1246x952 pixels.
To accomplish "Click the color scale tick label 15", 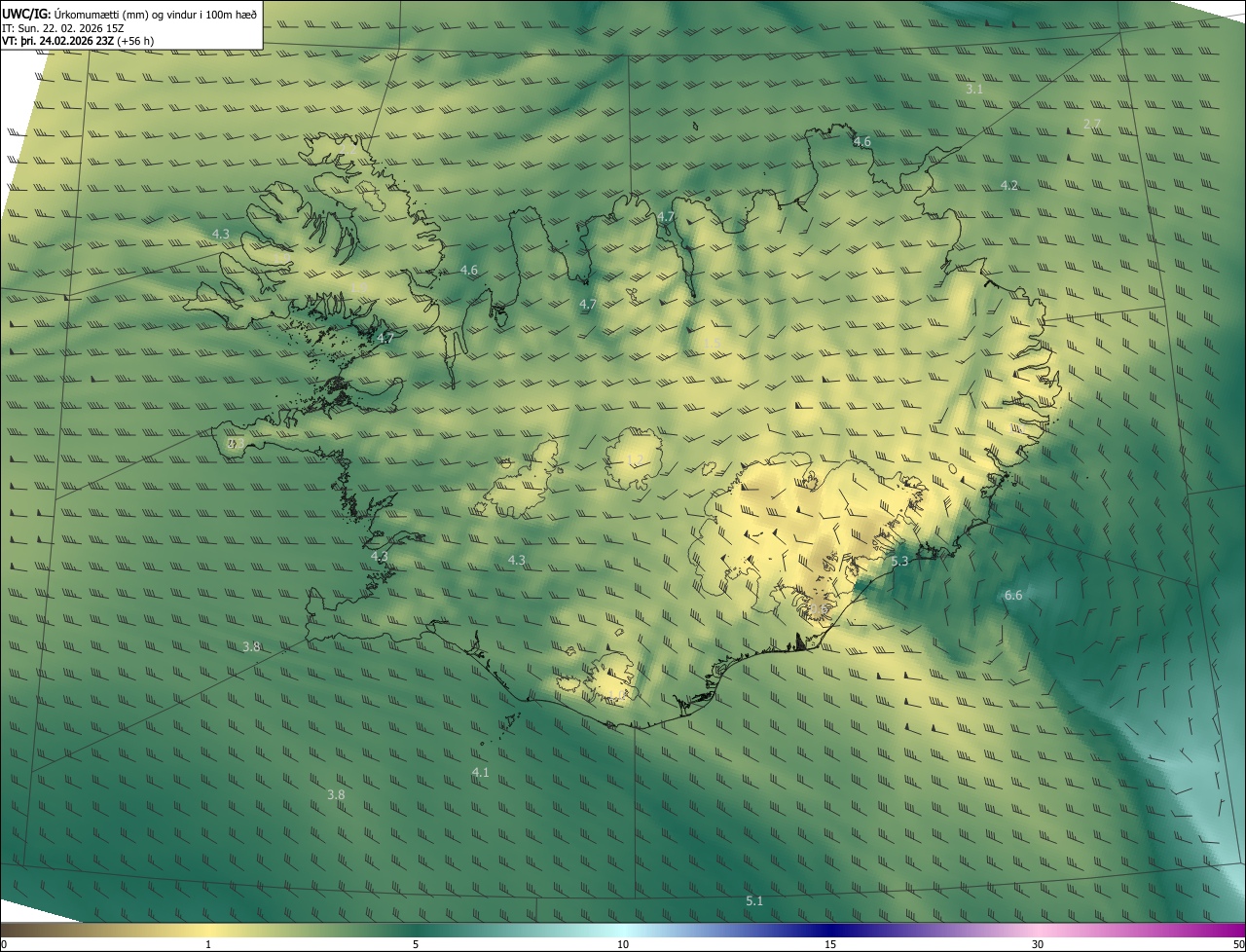I will [x=830, y=944].
